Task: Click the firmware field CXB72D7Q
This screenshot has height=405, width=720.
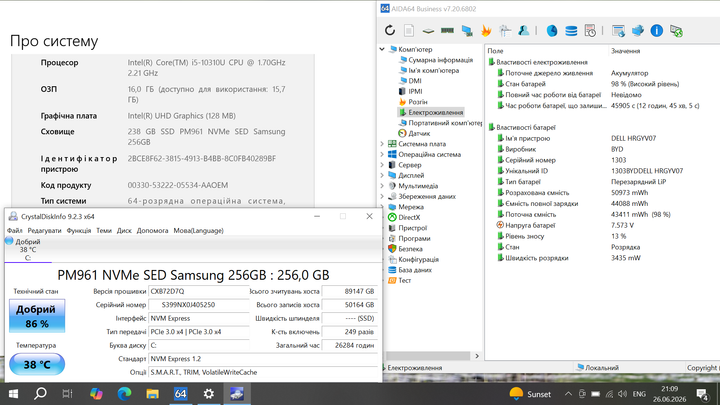Action: [199, 291]
